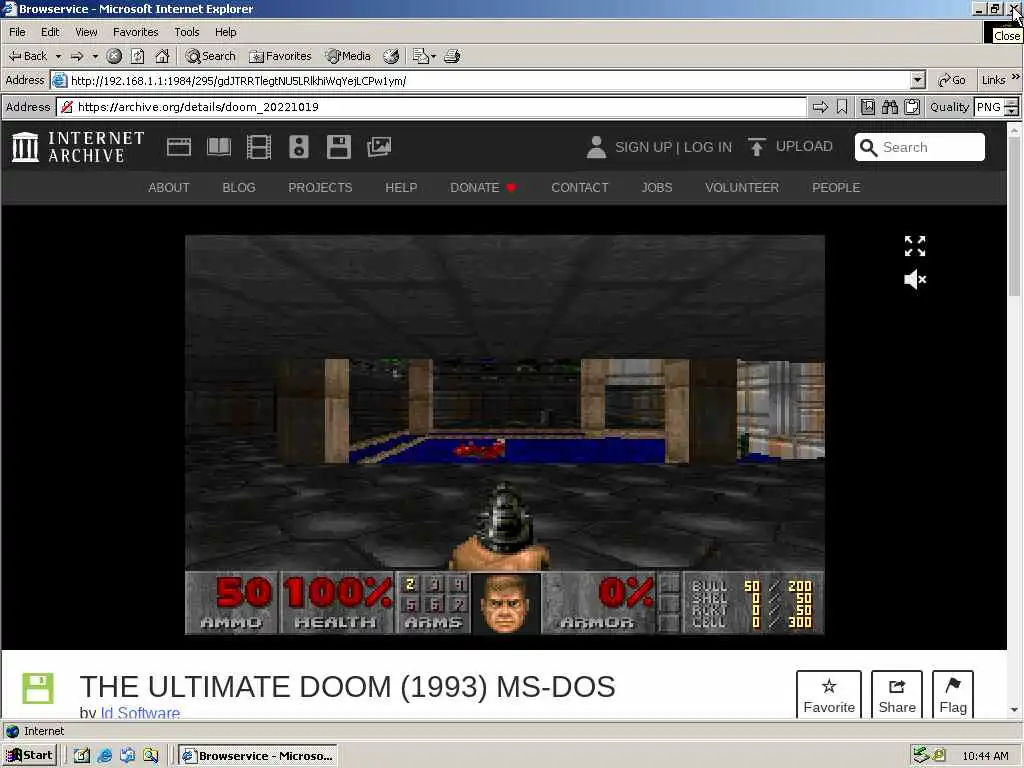Click the Share button
This screenshot has height=768, width=1024.
point(897,694)
